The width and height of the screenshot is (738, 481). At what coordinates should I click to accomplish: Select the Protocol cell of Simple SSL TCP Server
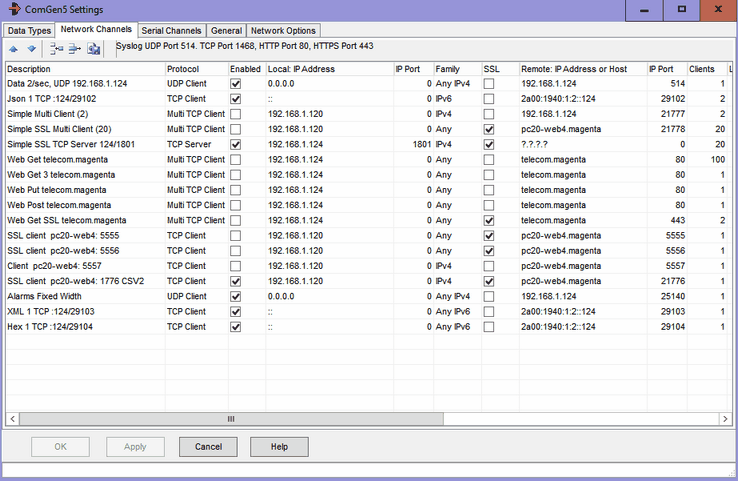click(x=196, y=145)
